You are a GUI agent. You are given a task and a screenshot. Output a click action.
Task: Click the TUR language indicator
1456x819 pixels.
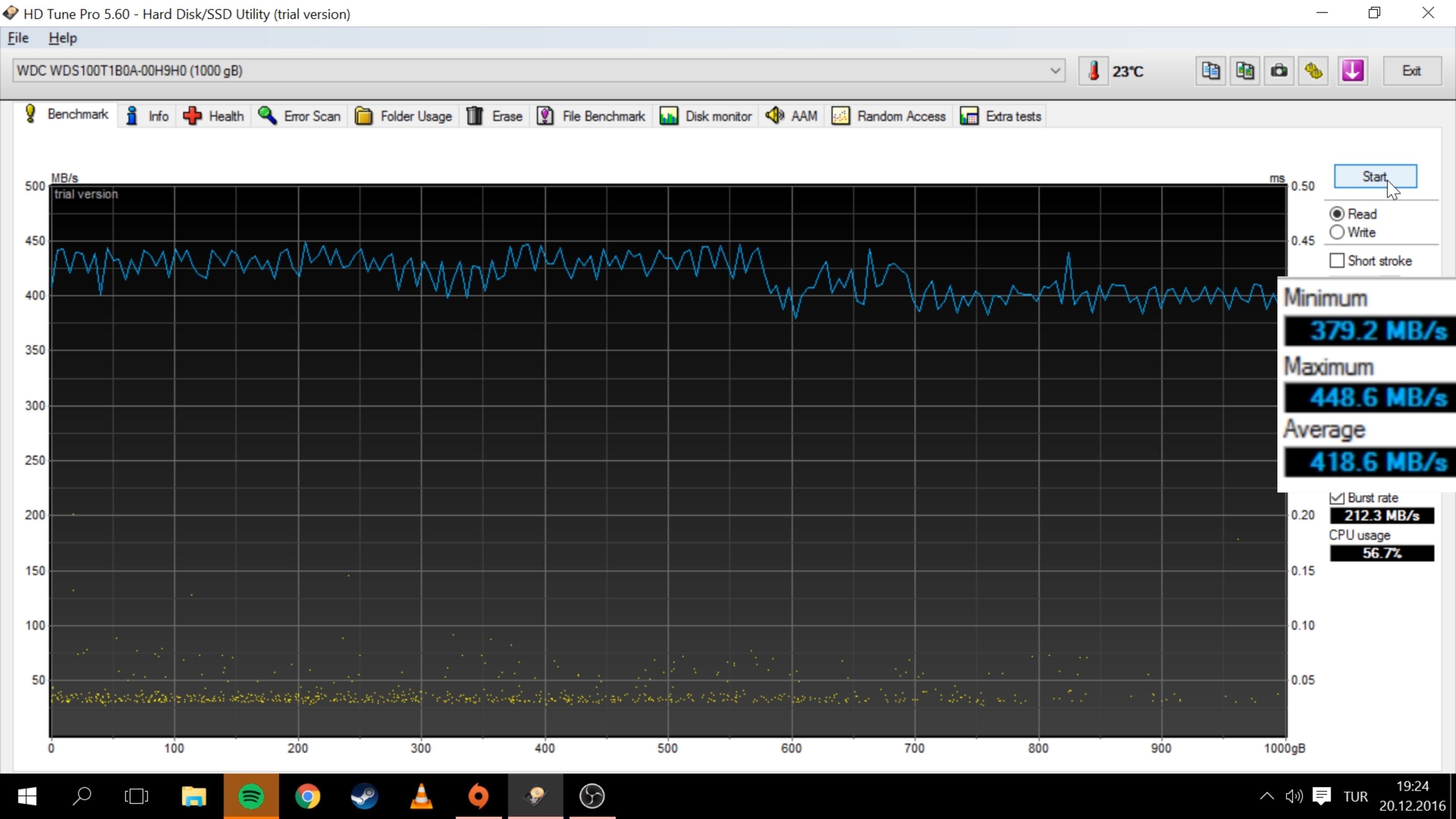[1356, 796]
